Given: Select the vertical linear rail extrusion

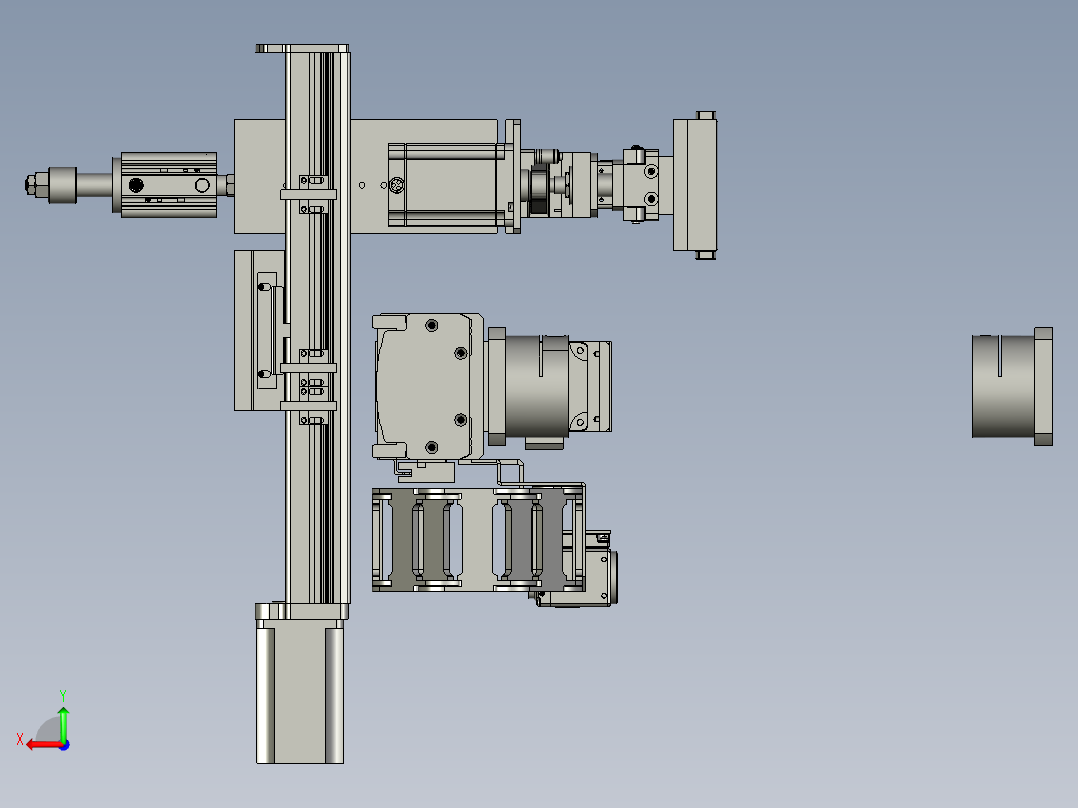Looking at the screenshot, I should pos(318,327).
